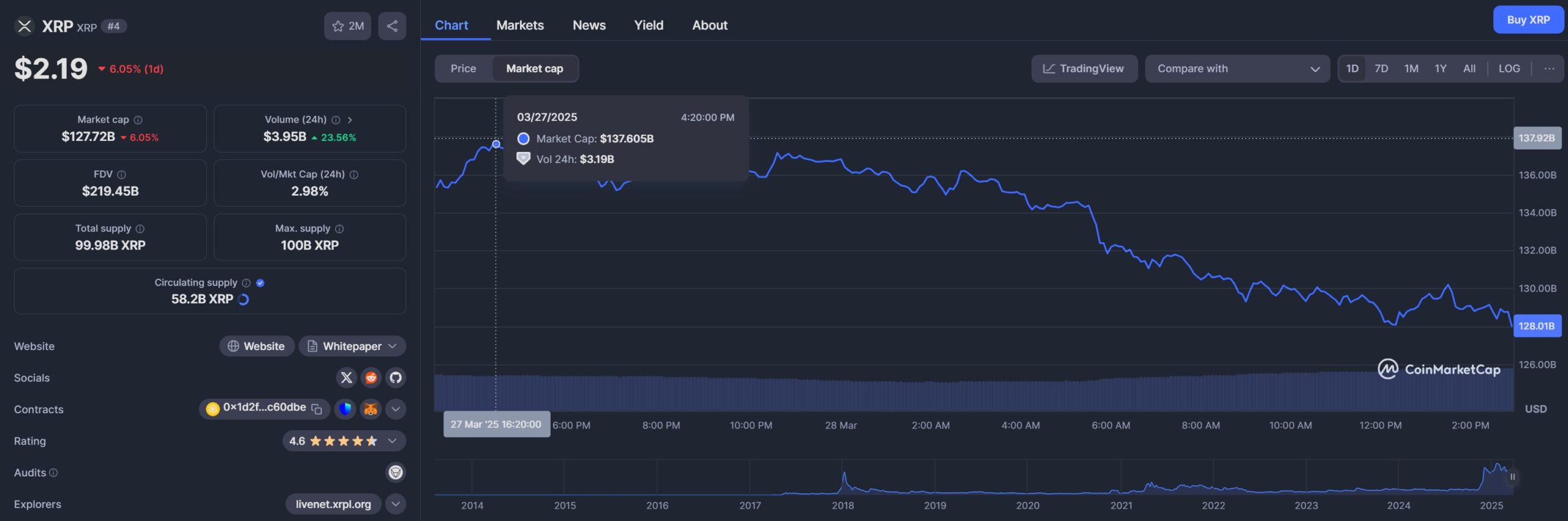Open the Compare with dropdown
The image size is (1568, 521).
[1237, 69]
